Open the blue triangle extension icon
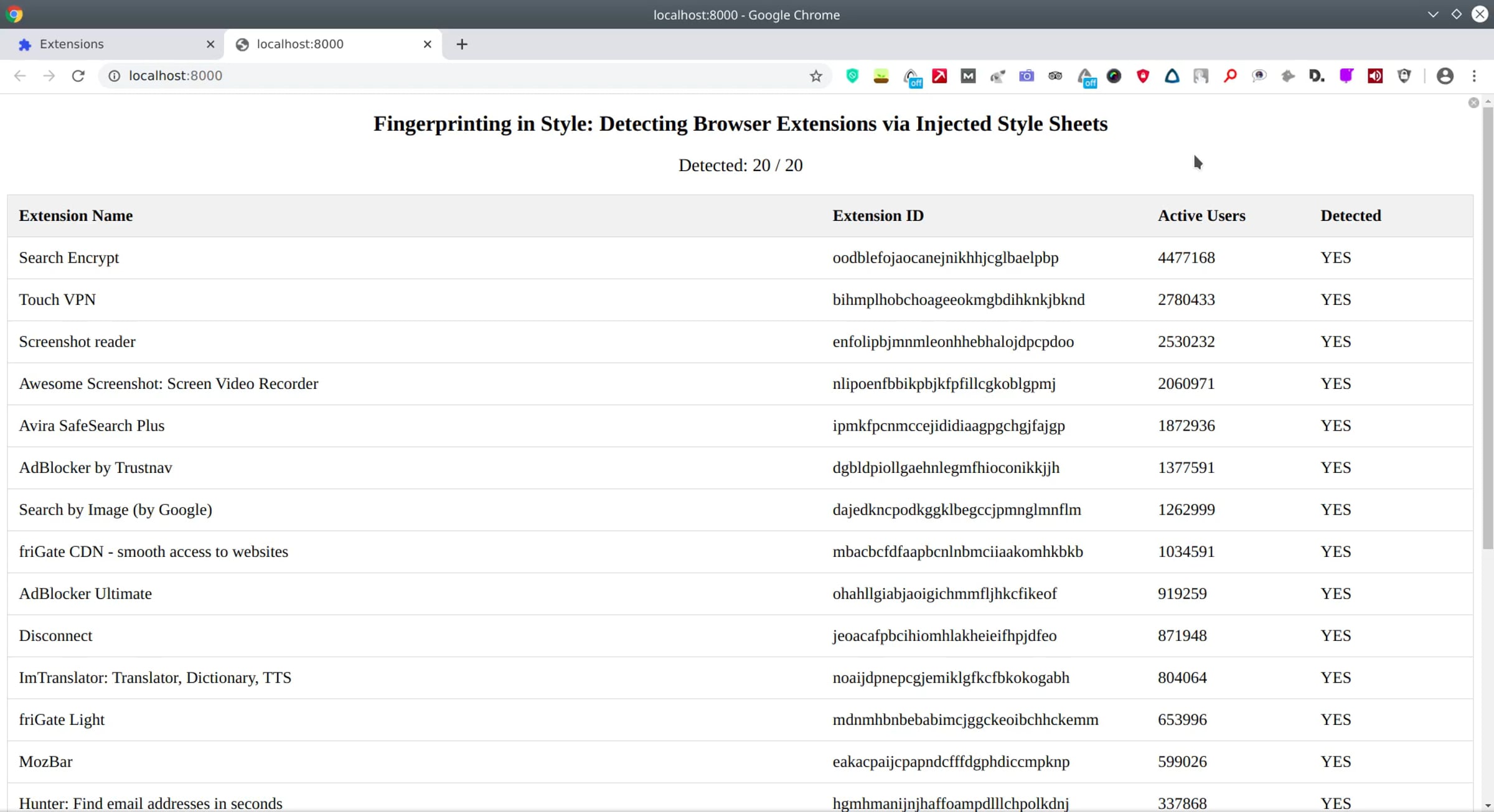 [1172, 76]
